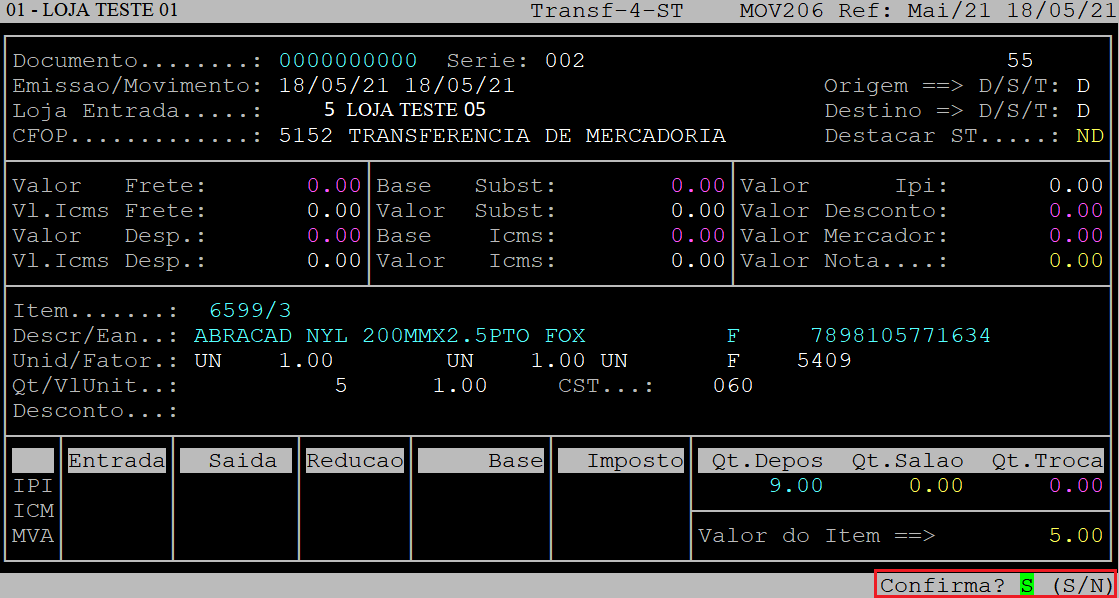Click the Valor Nota amount field
Image resolution: width=1119 pixels, height=598 pixels.
tap(1076, 261)
